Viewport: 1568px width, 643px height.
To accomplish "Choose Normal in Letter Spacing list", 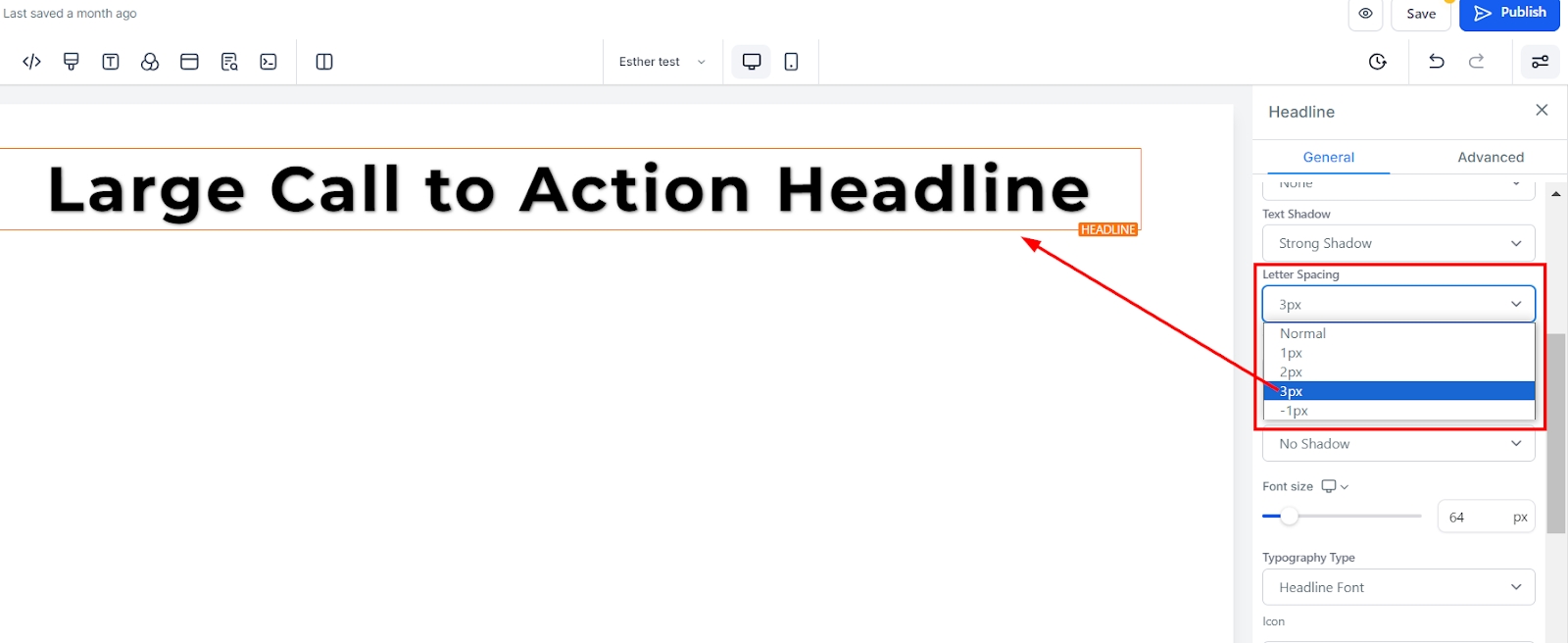I will (1302, 333).
